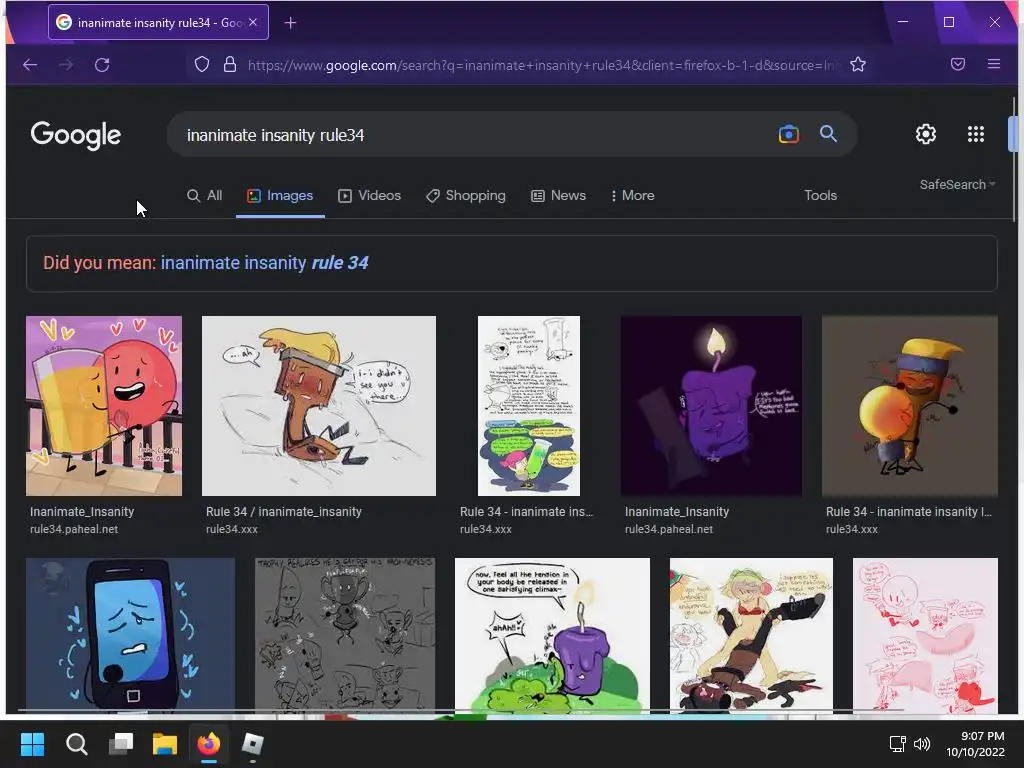
Task: Select the browser tab titled inanimate insanity
Action: click(x=158, y=22)
